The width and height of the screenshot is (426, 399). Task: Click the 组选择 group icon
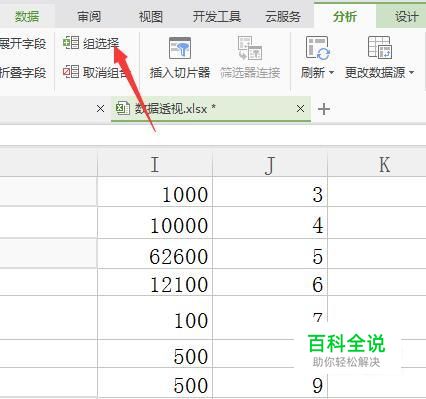(x=71, y=43)
